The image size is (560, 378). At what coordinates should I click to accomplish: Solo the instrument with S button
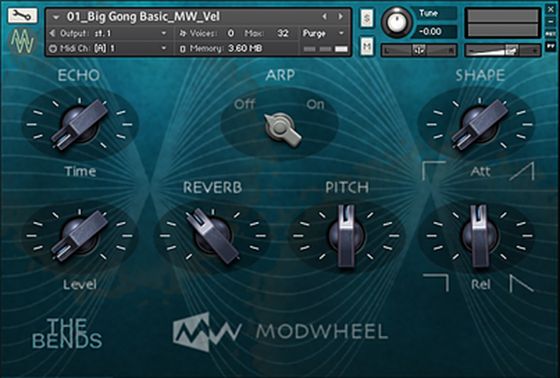pos(367,18)
